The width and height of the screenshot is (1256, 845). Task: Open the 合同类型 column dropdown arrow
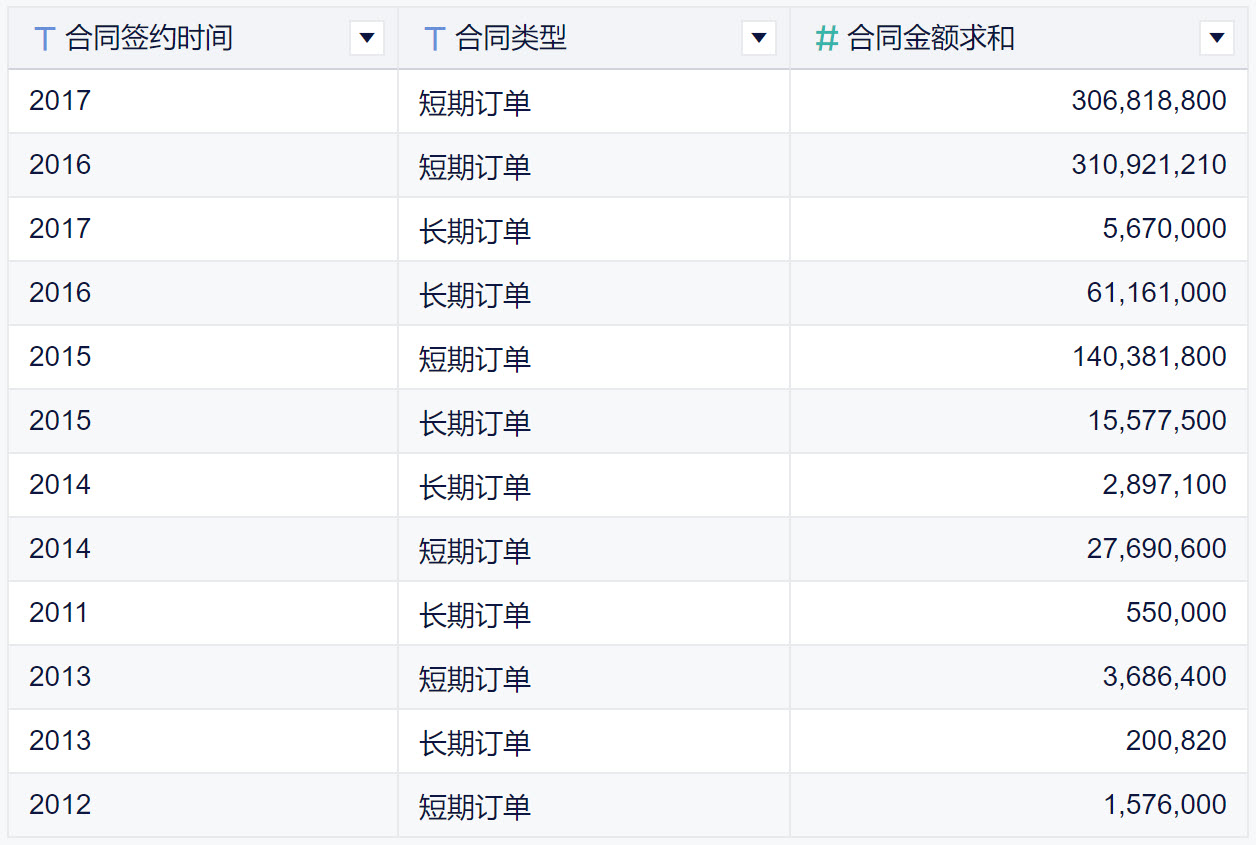click(759, 39)
